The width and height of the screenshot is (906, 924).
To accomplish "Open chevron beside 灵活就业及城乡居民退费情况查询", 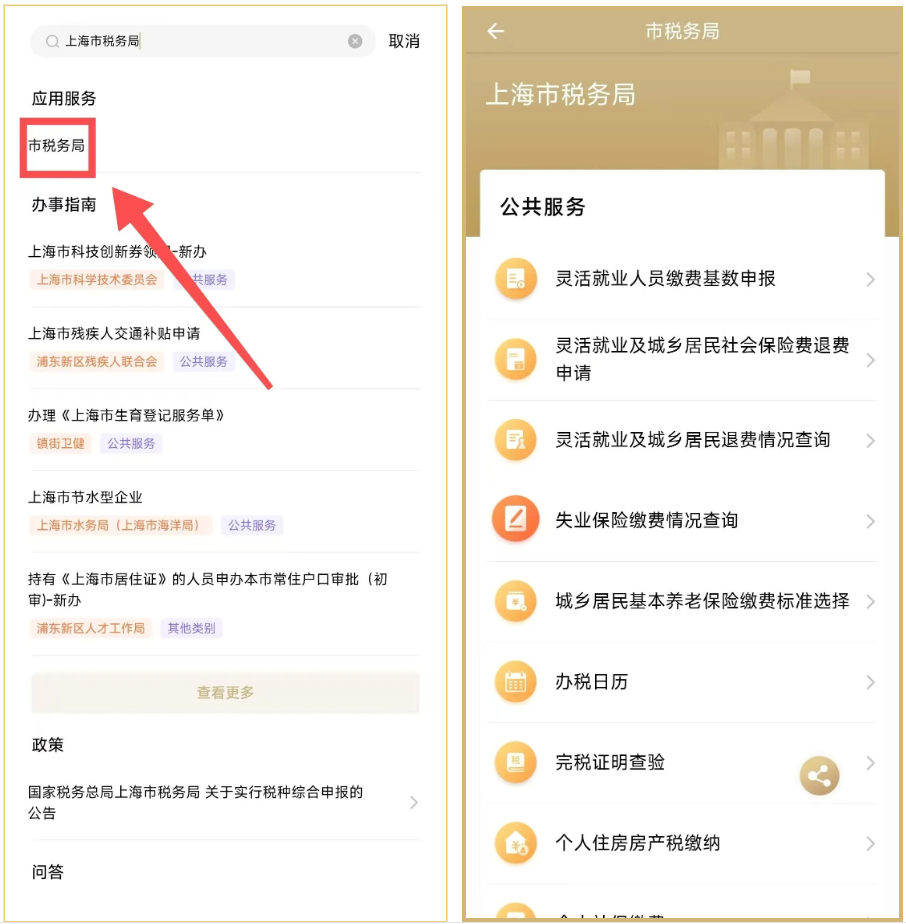I will [x=870, y=441].
